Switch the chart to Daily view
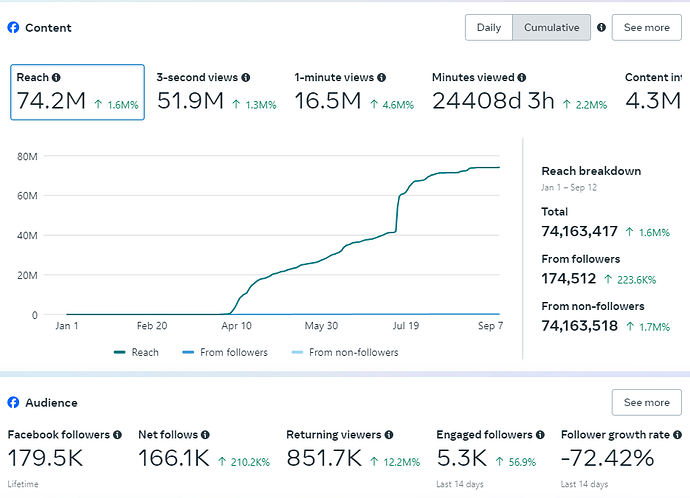The image size is (690, 498). [x=488, y=28]
